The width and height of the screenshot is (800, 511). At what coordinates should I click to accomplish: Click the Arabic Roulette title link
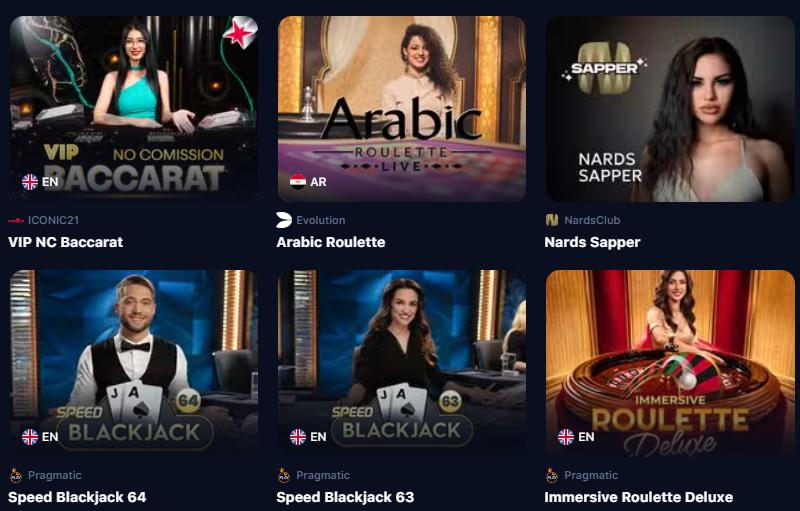coord(331,242)
